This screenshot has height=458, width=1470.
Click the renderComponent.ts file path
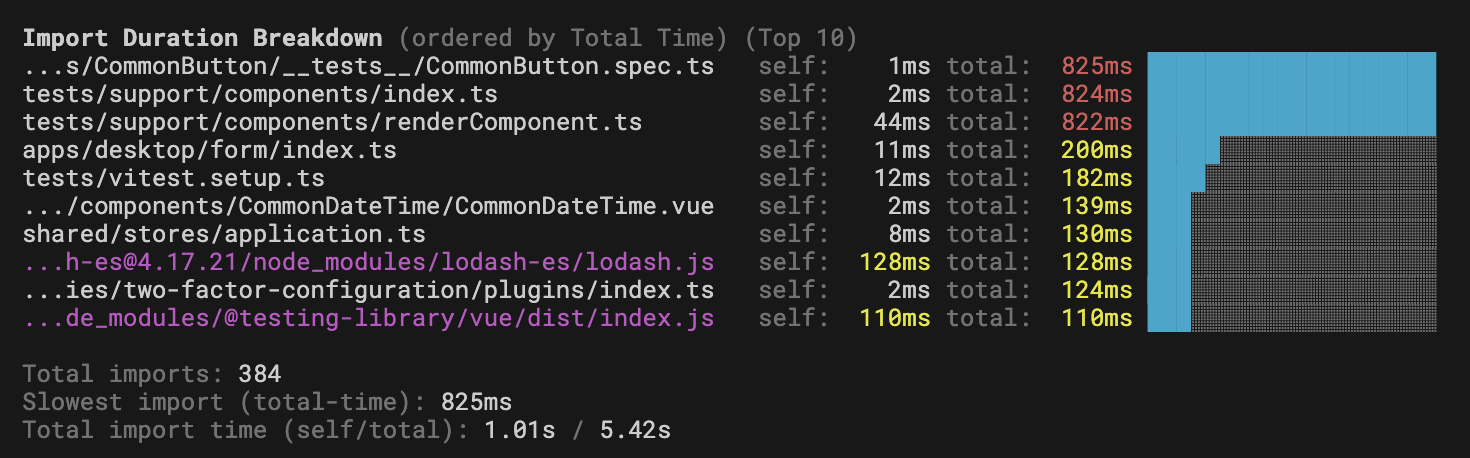(x=332, y=123)
